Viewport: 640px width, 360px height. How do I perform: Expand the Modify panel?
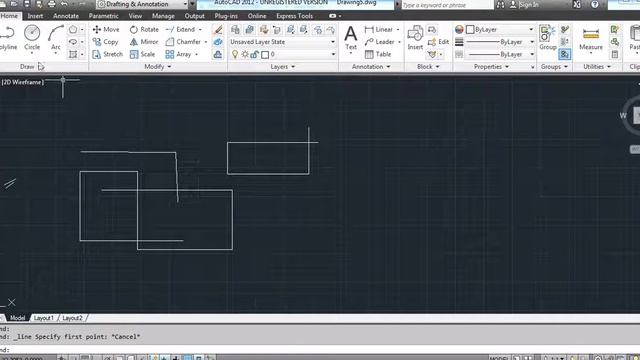tap(158, 66)
